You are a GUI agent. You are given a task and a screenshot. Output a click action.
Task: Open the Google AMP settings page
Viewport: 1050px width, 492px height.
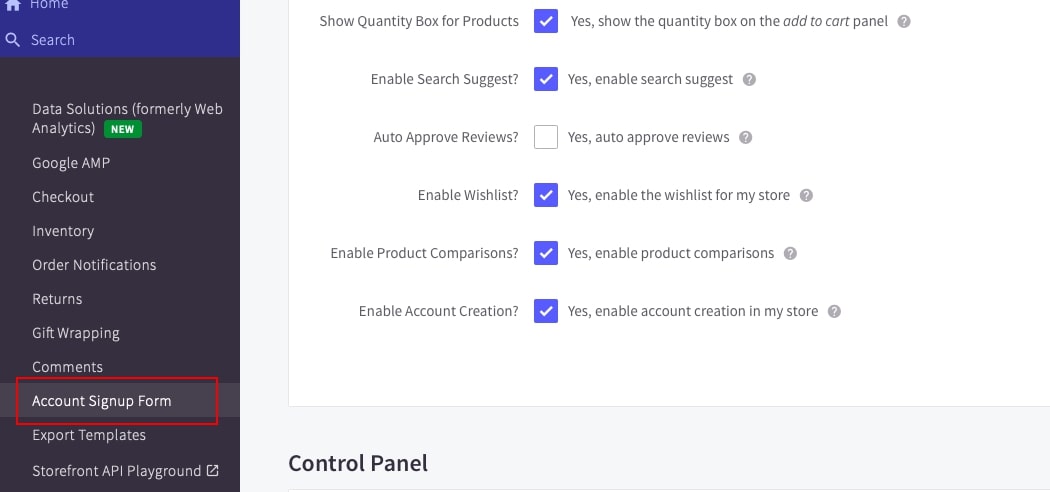point(71,163)
